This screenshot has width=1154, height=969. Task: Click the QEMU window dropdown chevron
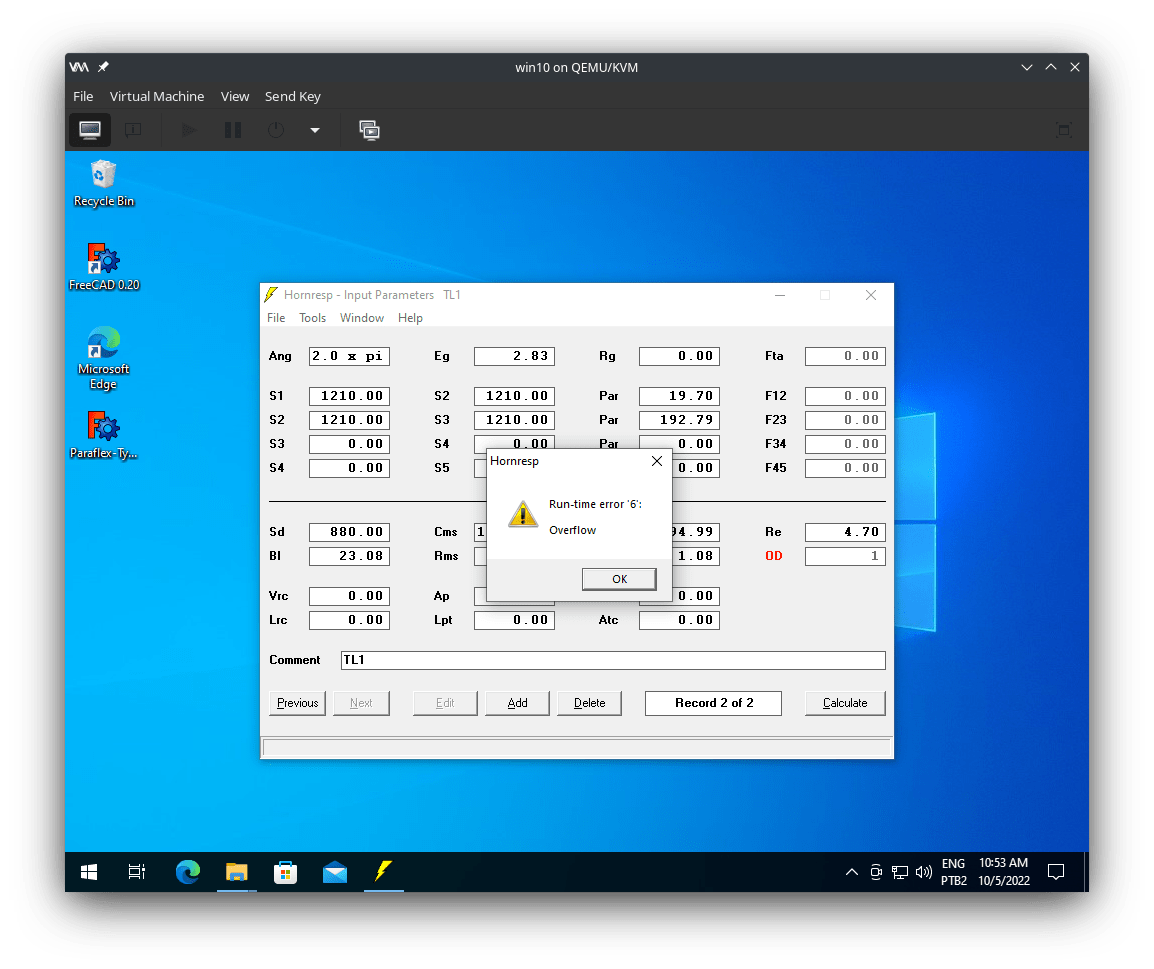(1027, 67)
